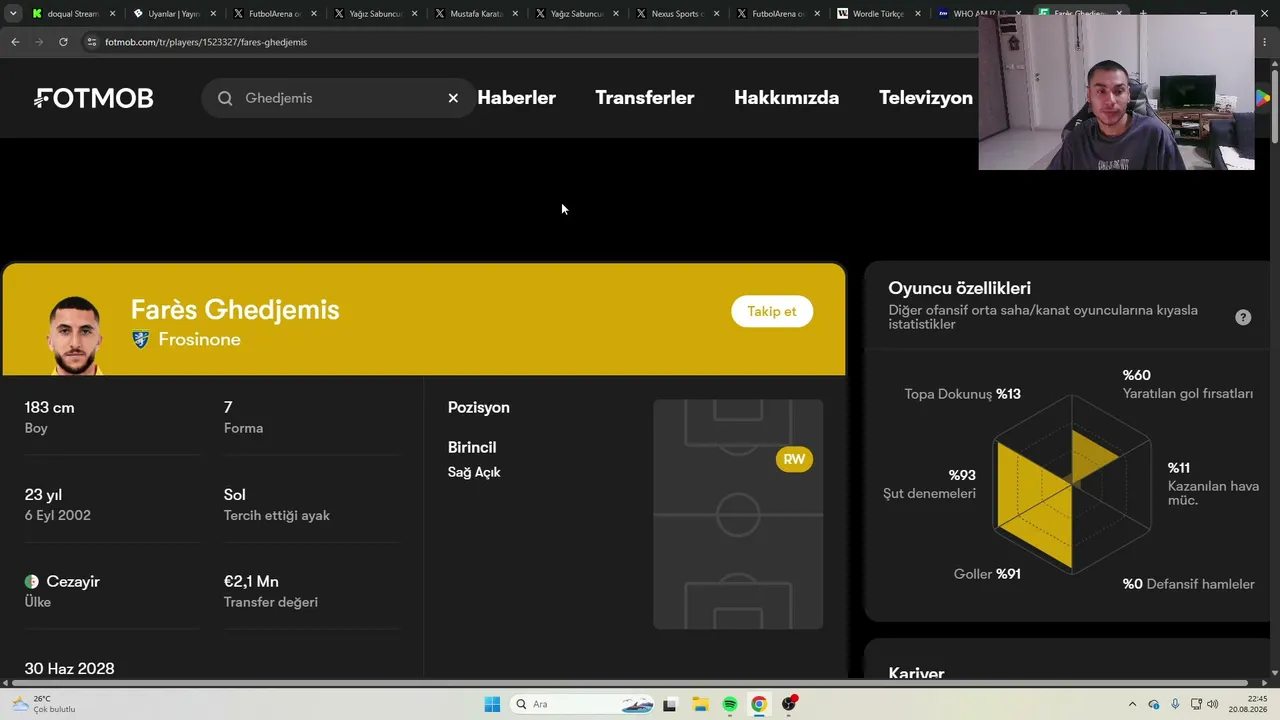Follow player with Takip et button
This screenshot has height=720, width=1280.
pos(772,311)
